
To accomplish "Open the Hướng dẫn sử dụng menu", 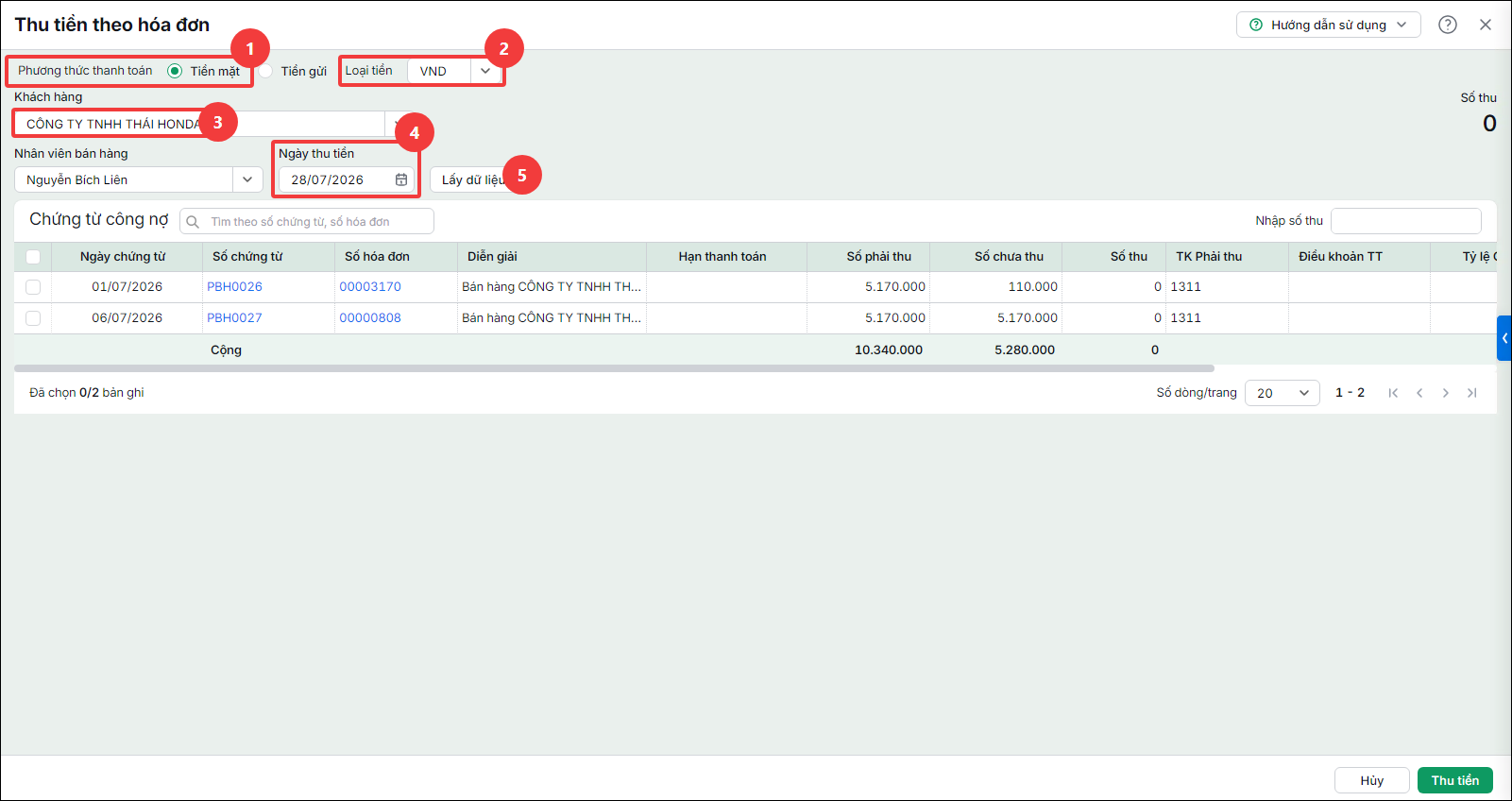I will tap(1329, 25).
